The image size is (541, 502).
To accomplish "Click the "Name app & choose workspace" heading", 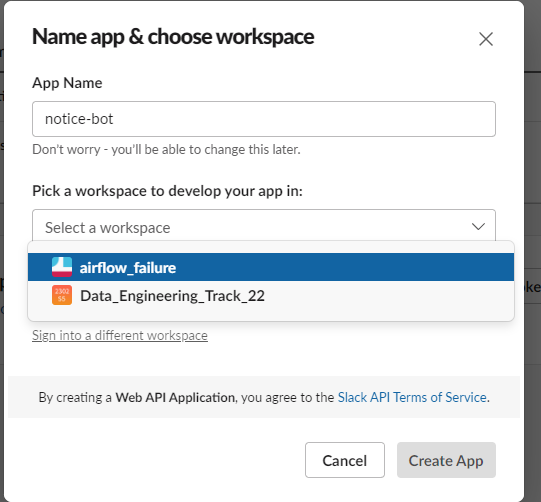I will (x=173, y=37).
